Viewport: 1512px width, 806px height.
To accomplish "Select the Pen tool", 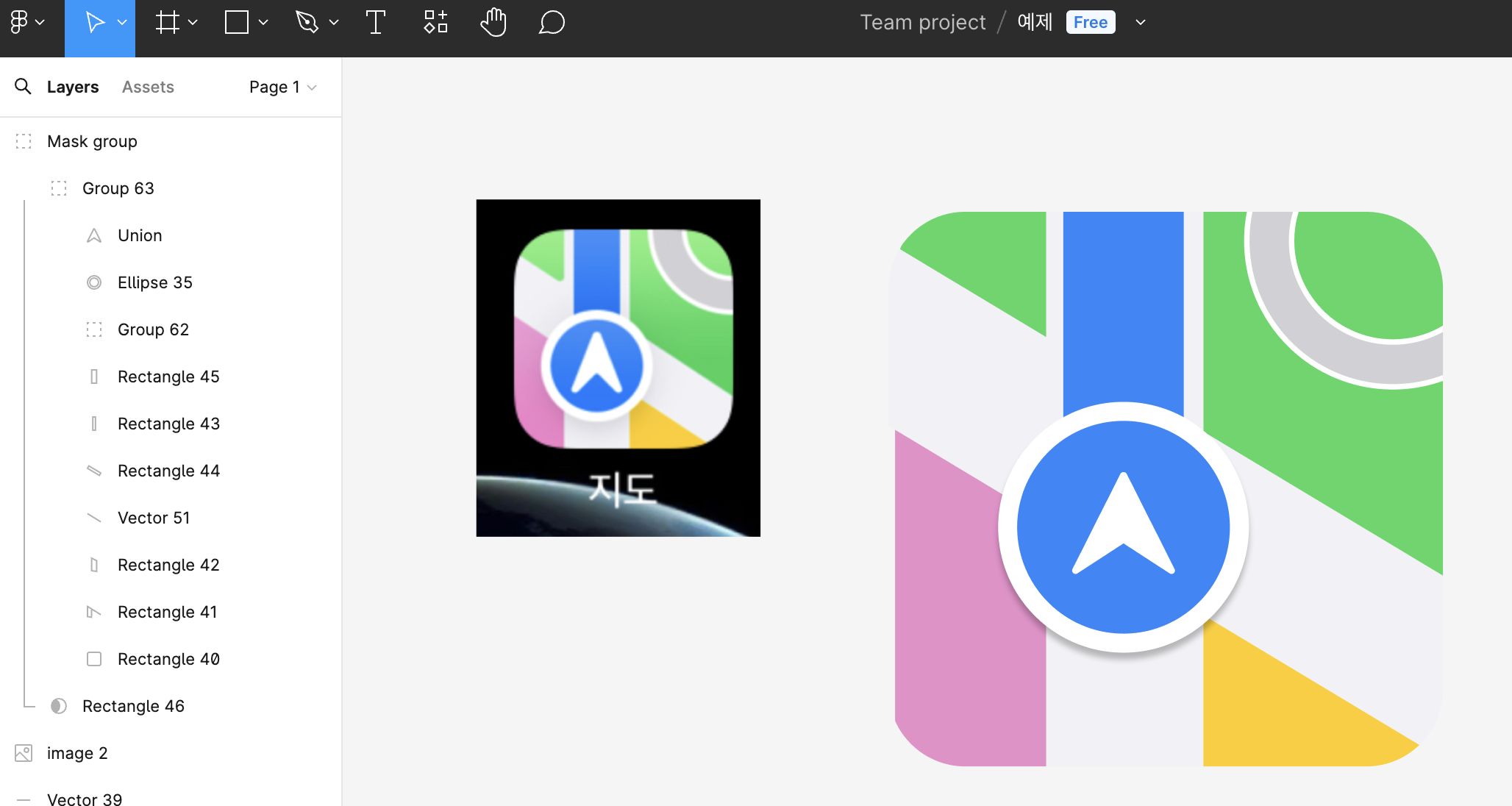I will [307, 22].
